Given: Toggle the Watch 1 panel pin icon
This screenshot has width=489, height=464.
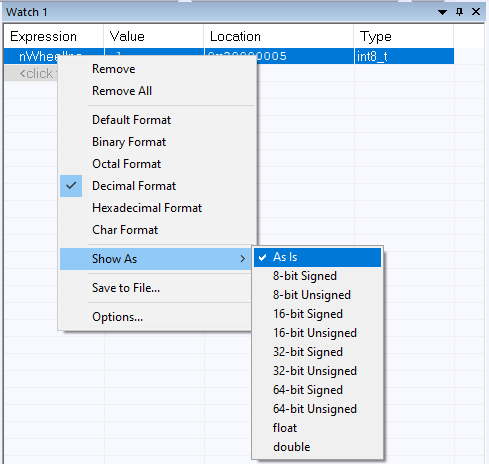Looking at the screenshot, I should coord(459,12).
